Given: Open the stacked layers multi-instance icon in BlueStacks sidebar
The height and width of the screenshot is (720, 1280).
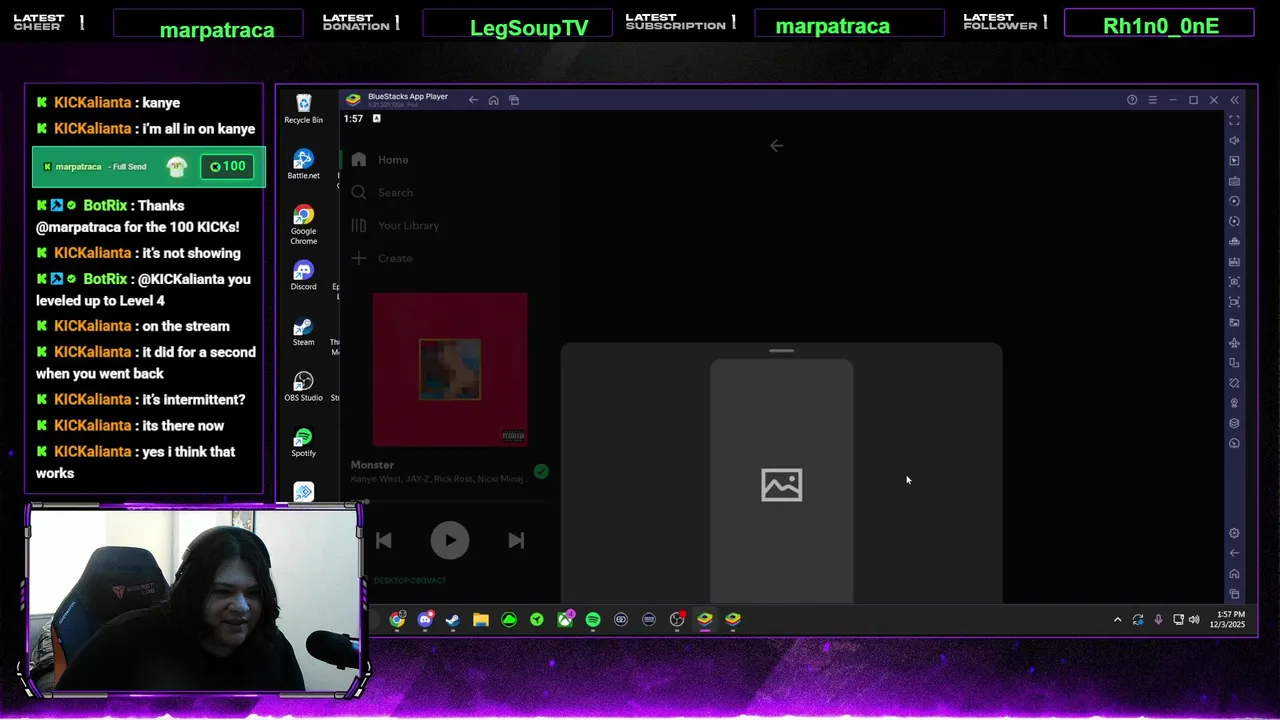Looking at the screenshot, I should (1234, 423).
